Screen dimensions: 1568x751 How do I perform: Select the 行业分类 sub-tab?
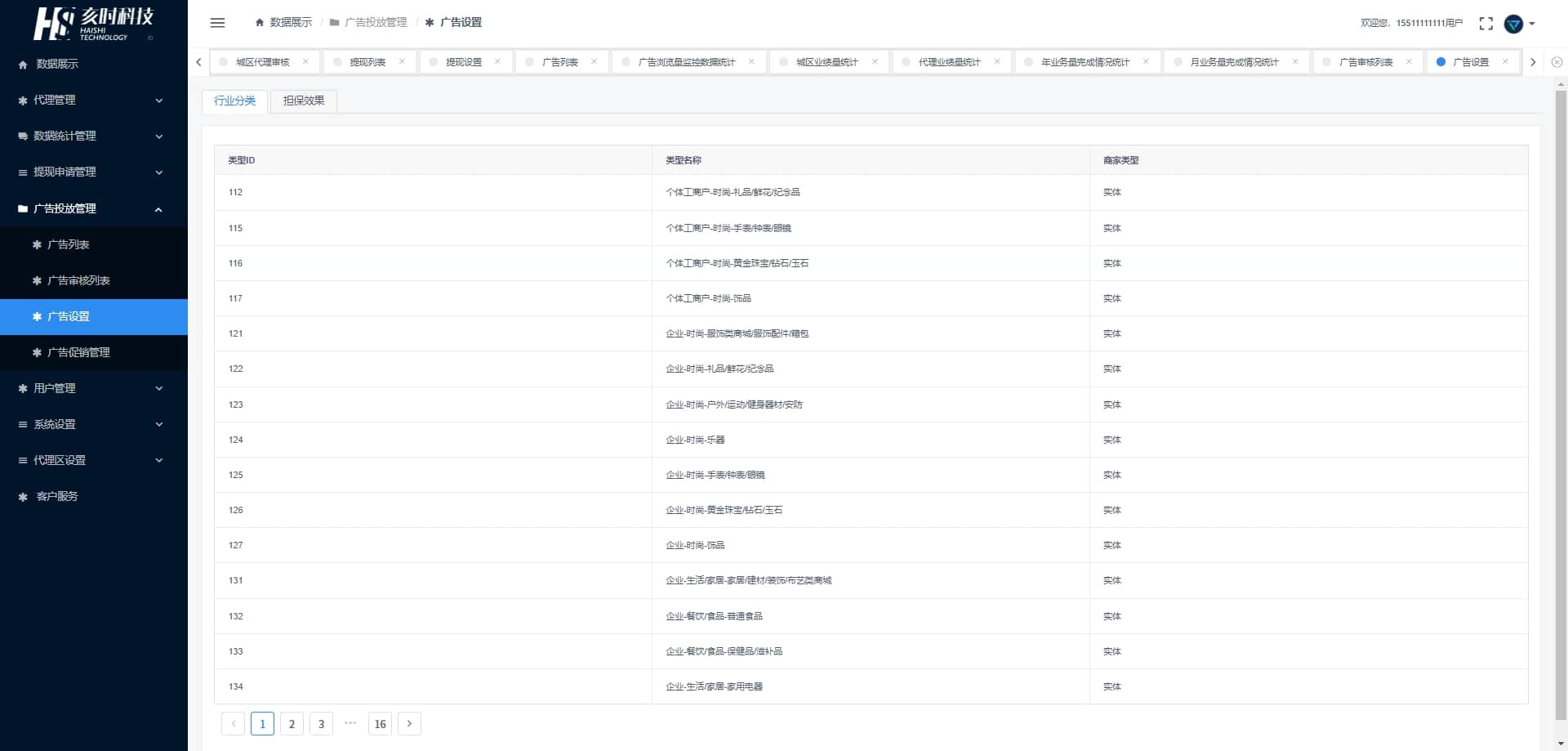click(x=235, y=101)
